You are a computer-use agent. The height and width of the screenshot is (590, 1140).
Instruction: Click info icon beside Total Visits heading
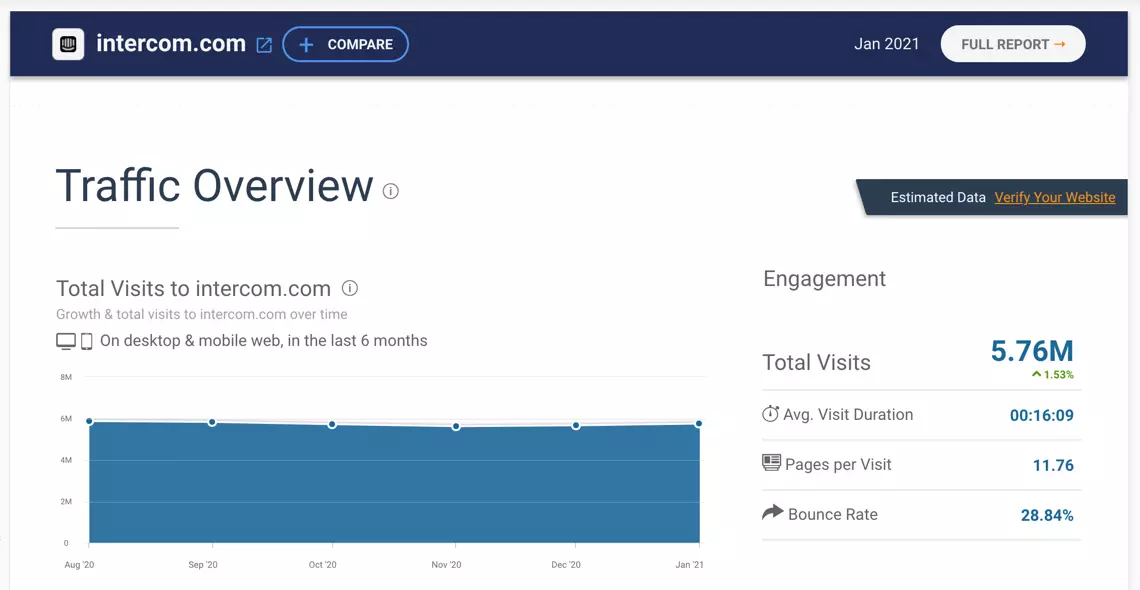coord(350,288)
